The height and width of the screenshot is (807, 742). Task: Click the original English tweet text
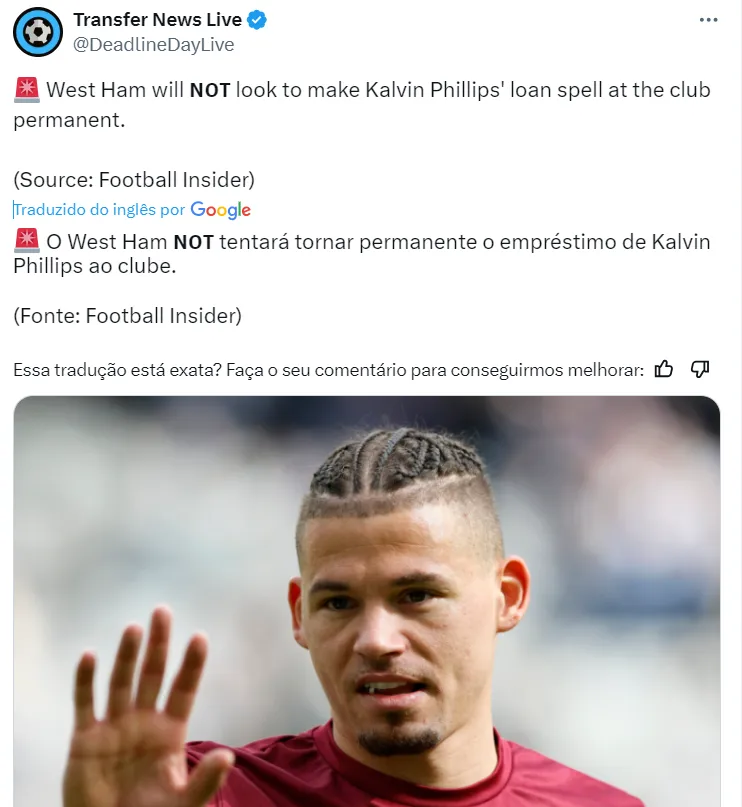362,105
